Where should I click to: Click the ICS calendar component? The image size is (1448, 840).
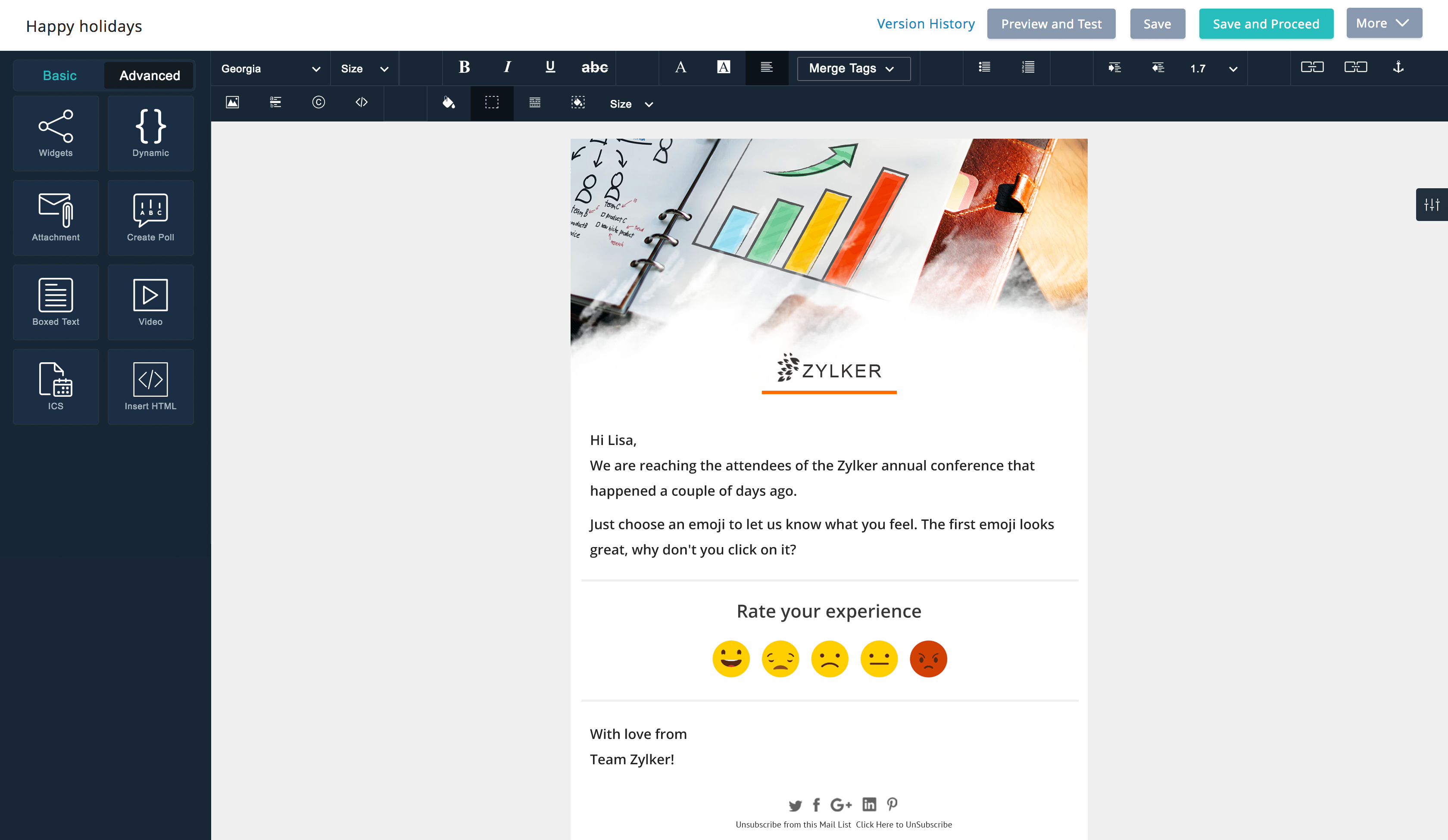tap(56, 387)
